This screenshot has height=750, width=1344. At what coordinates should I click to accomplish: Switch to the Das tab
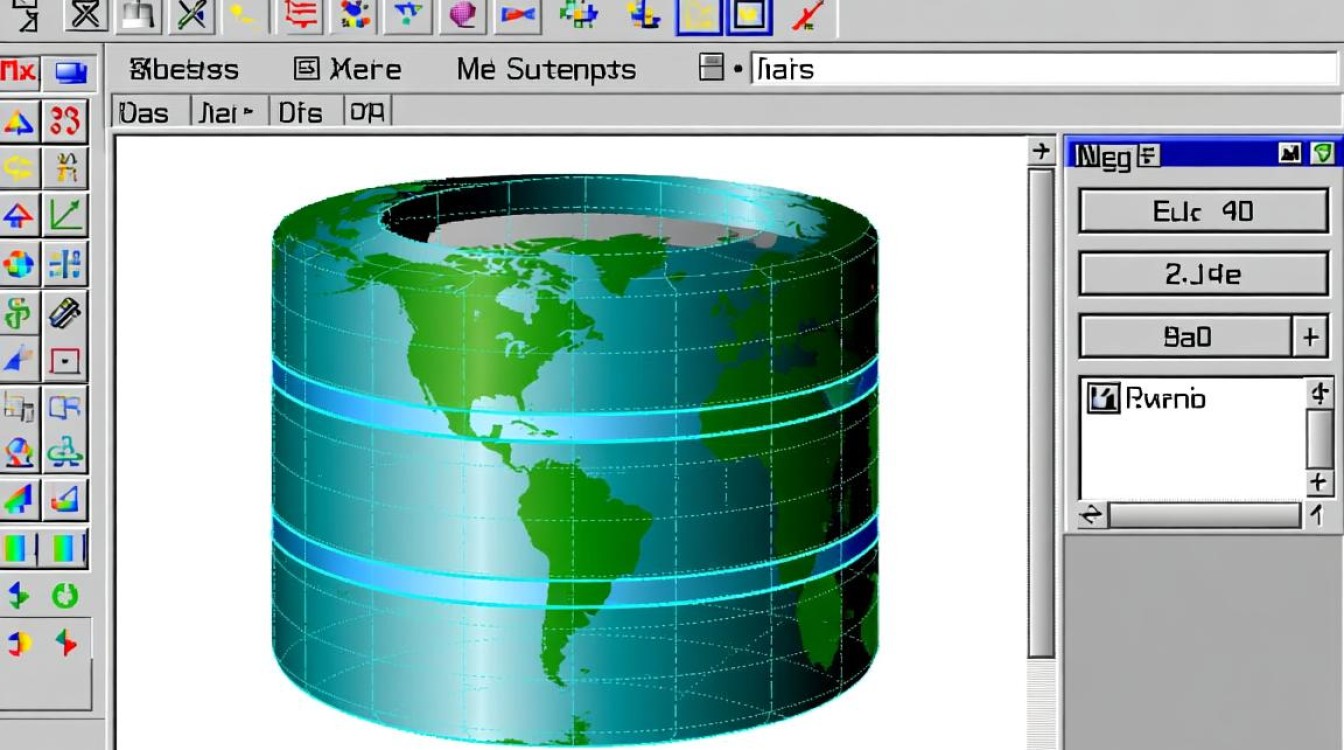[143, 113]
